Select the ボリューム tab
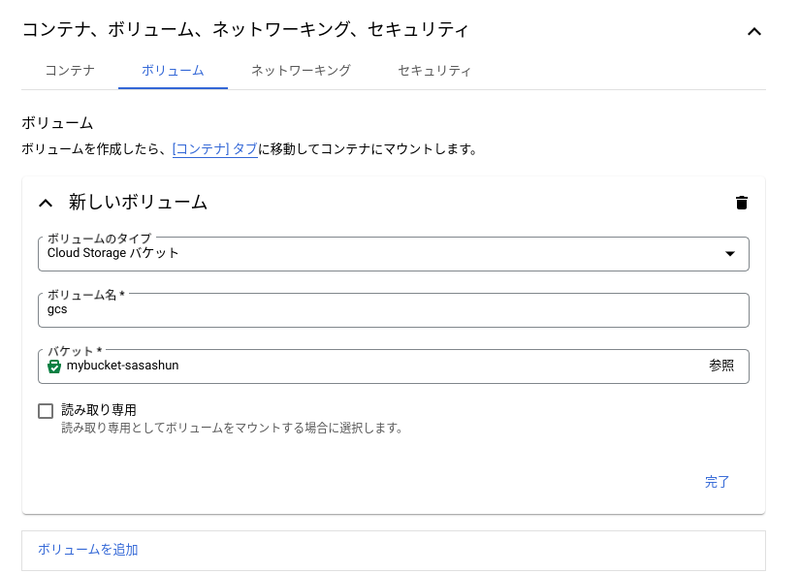This screenshot has height=574, width=800. coord(173,71)
